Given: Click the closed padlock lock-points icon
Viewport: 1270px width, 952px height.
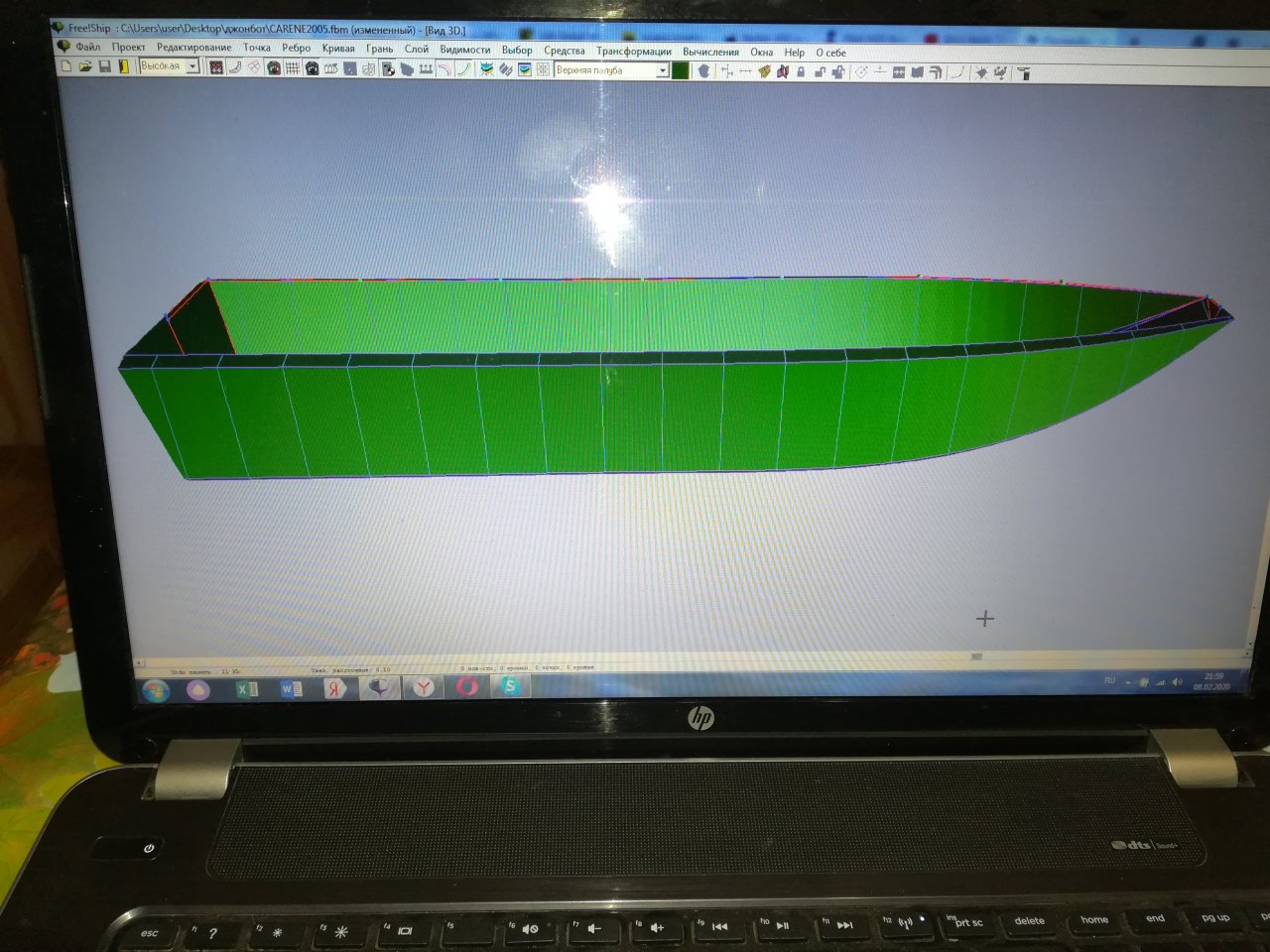Looking at the screenshot, I should pos(801,71).
